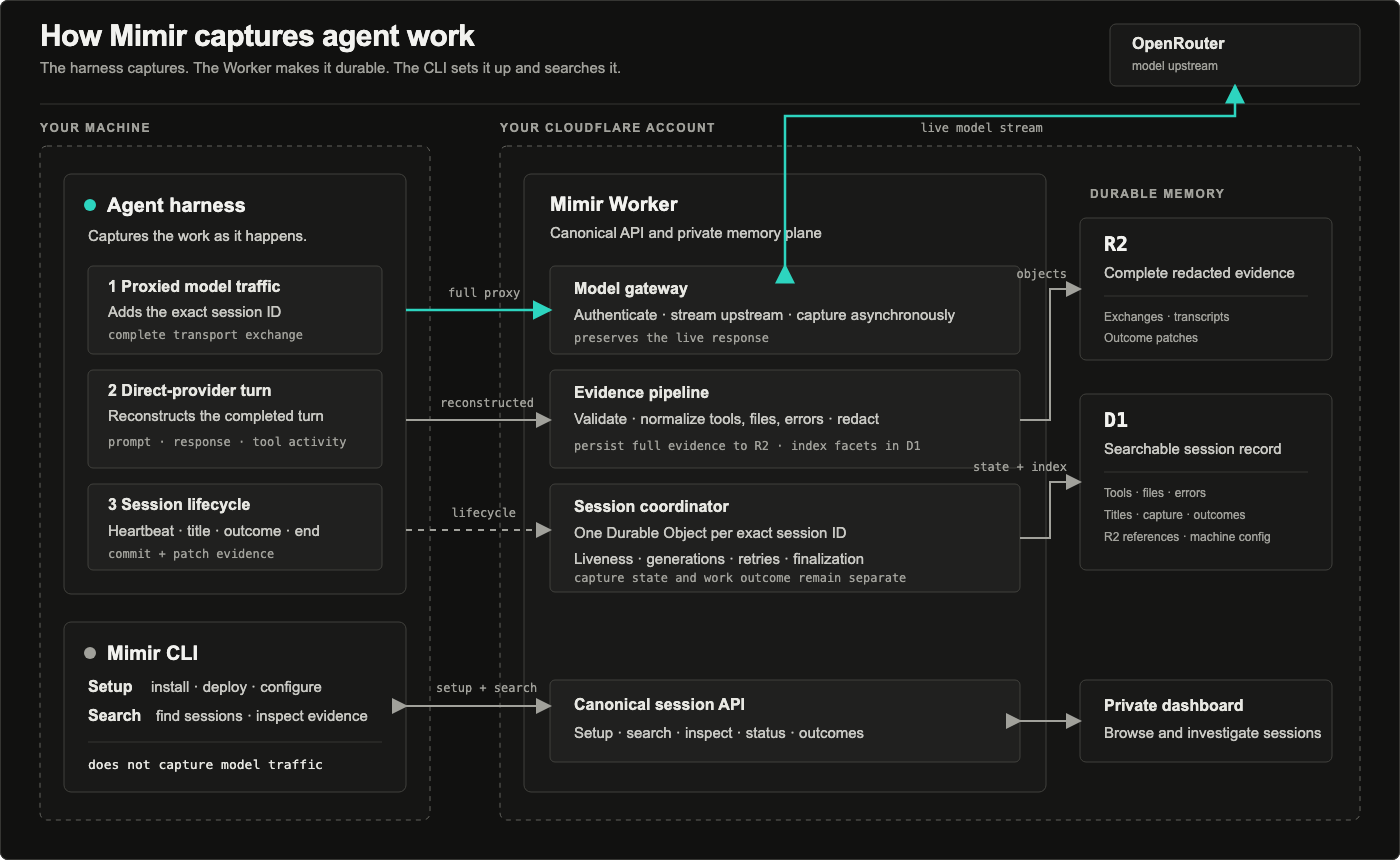Click 'complete transport exchange' text
The width and height of the screenshot is (1400, 860).
[x=205, y=335]
